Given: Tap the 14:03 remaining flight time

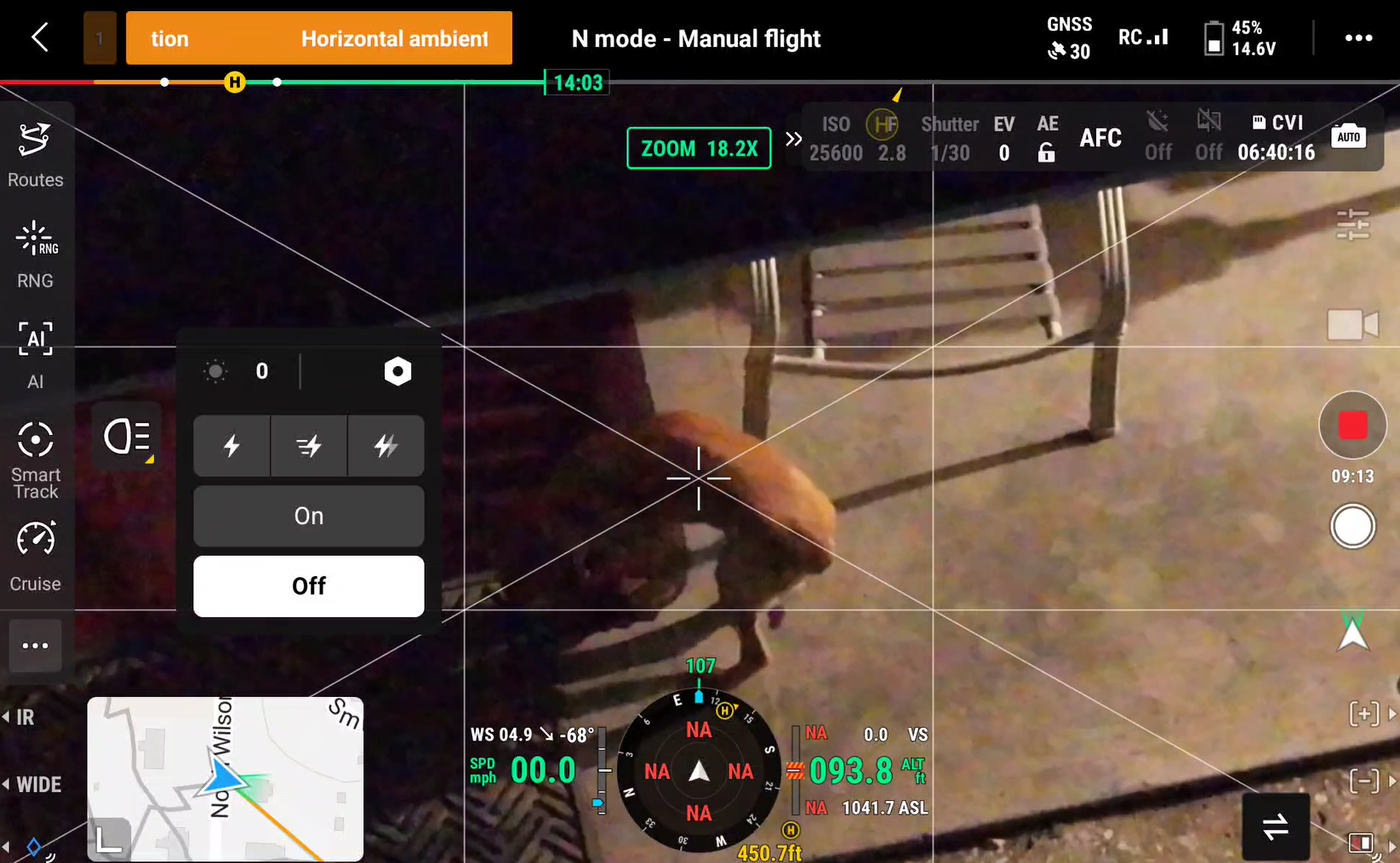Looking at the screenshot, I should click(x=578, y=83).
